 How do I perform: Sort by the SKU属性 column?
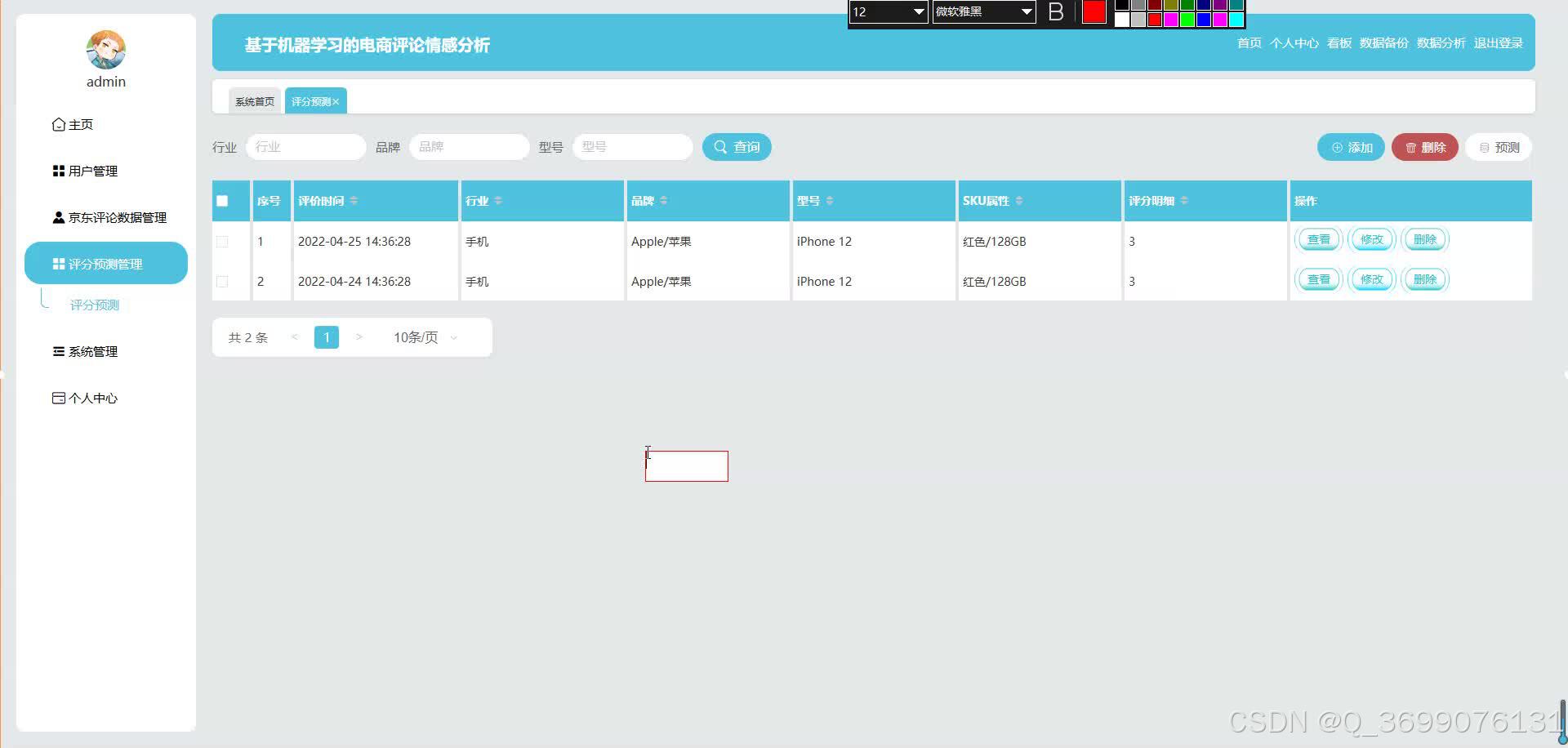point(1019,201)
